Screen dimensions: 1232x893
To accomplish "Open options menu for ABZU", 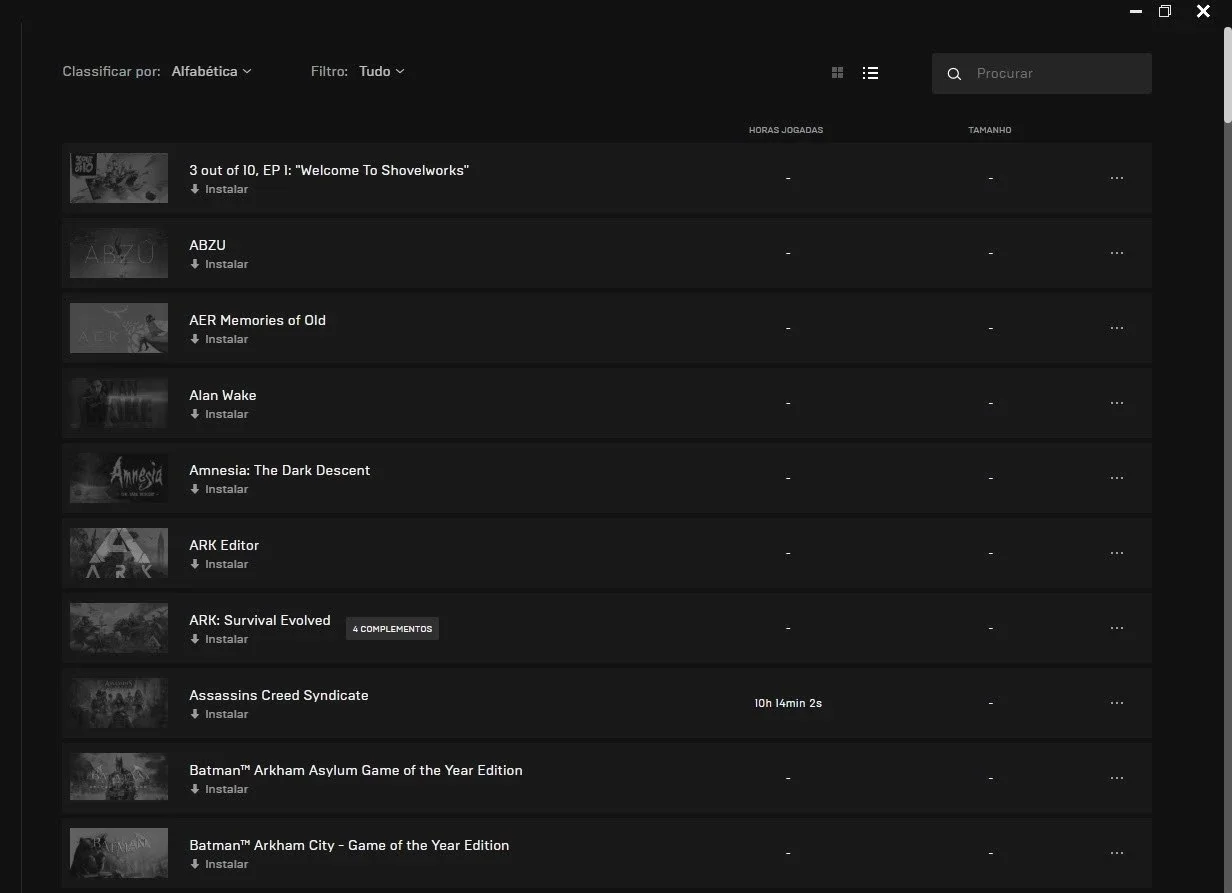I will coord(1117,253).
